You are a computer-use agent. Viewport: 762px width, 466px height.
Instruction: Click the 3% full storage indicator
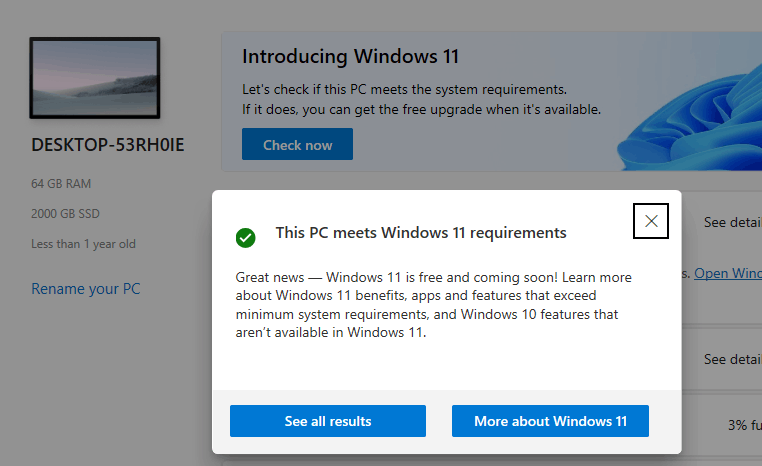pos(745,426)
